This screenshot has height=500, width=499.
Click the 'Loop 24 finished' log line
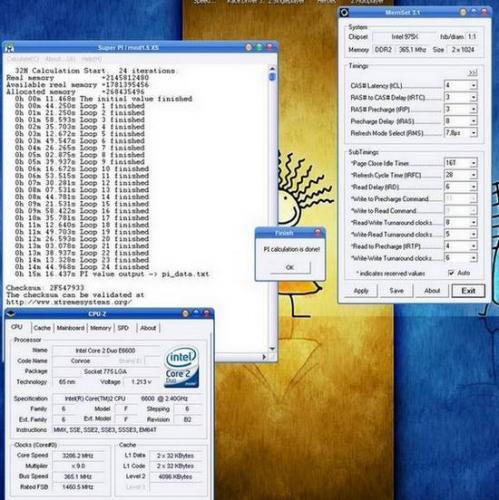(x=82, y=267)
